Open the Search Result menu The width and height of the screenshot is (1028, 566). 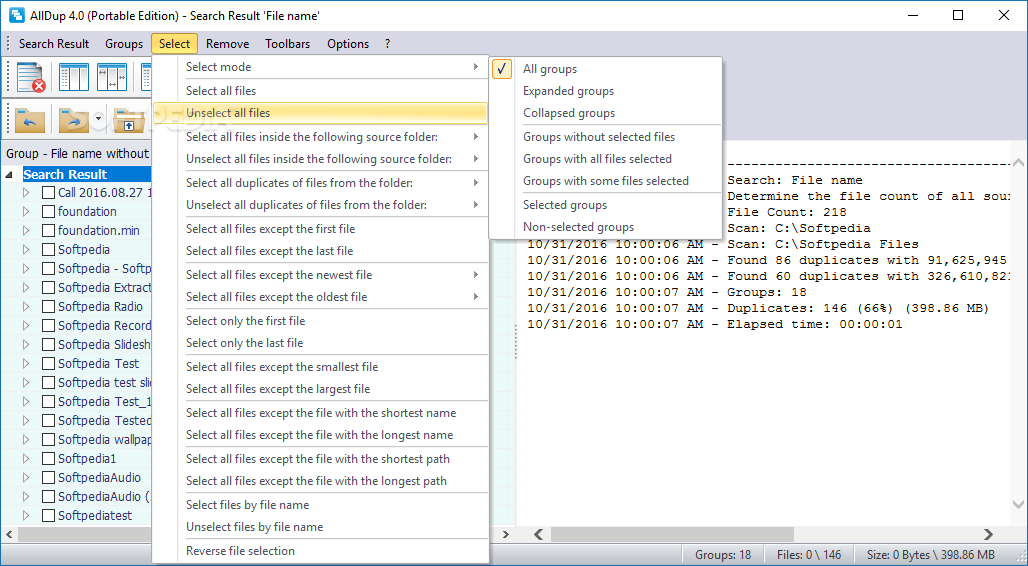point(54,44)
